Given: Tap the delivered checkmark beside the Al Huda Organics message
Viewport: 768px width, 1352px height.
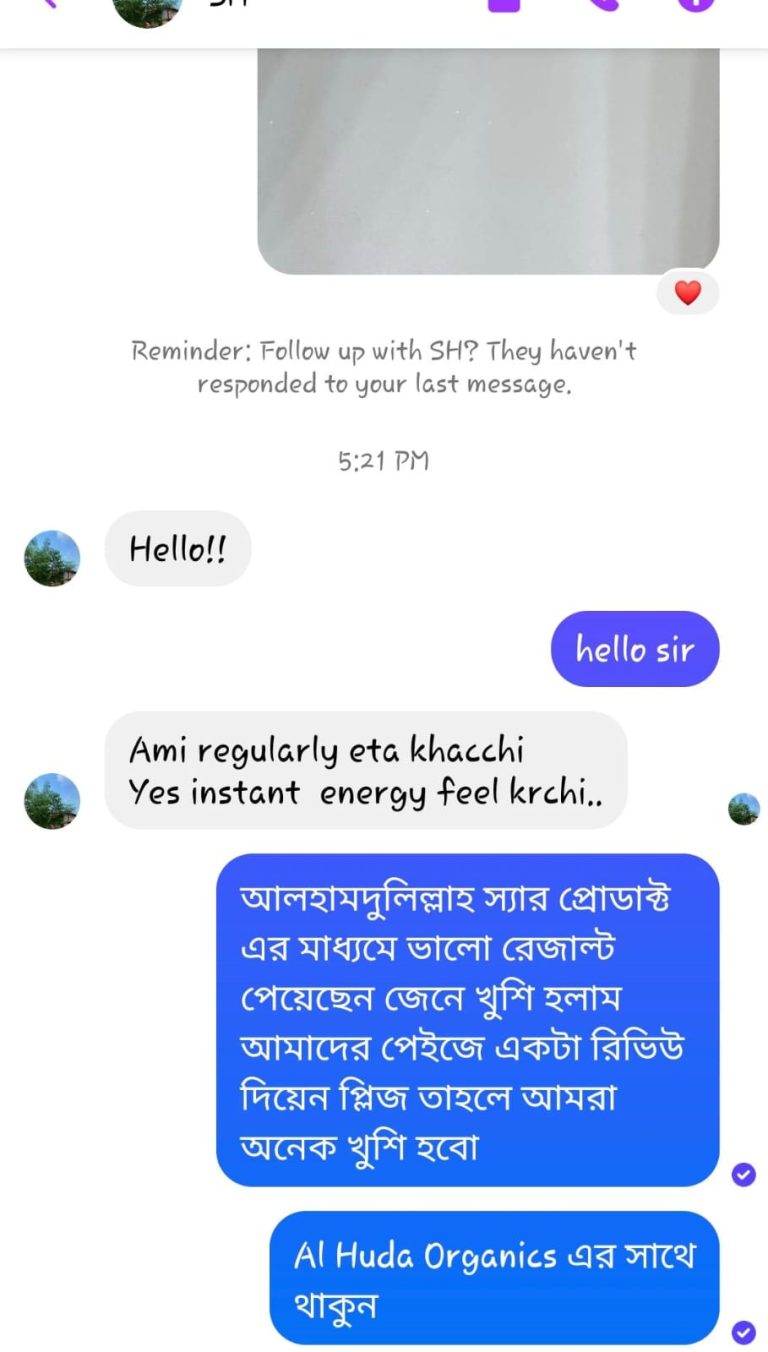Looking at the screenshot, I should [x=743, y=1332].
